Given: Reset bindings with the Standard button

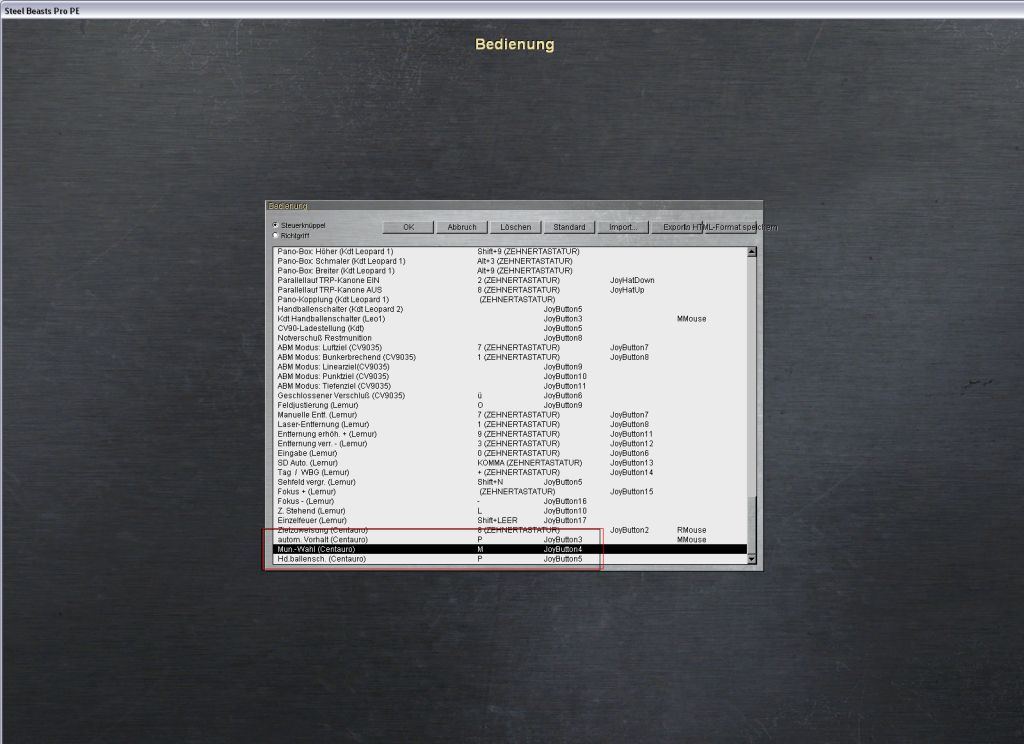Looking at the screenshot, I should click(569, 227).
